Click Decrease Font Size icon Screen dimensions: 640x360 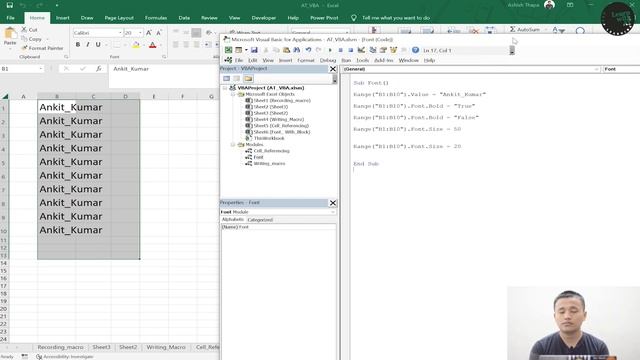coord(159,33)
